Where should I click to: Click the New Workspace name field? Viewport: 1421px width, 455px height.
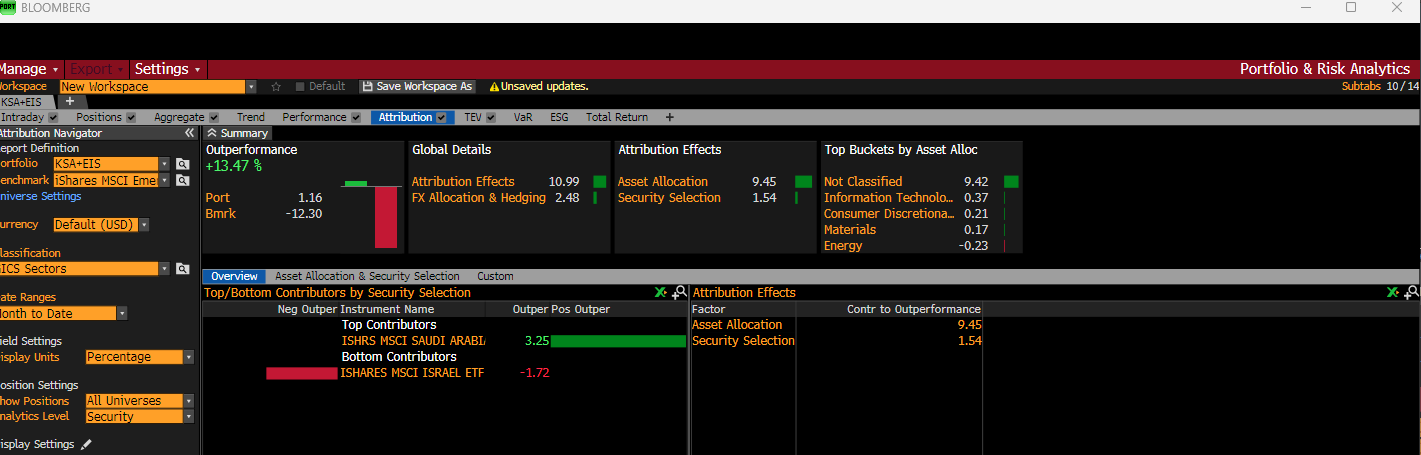pos(152,87)
